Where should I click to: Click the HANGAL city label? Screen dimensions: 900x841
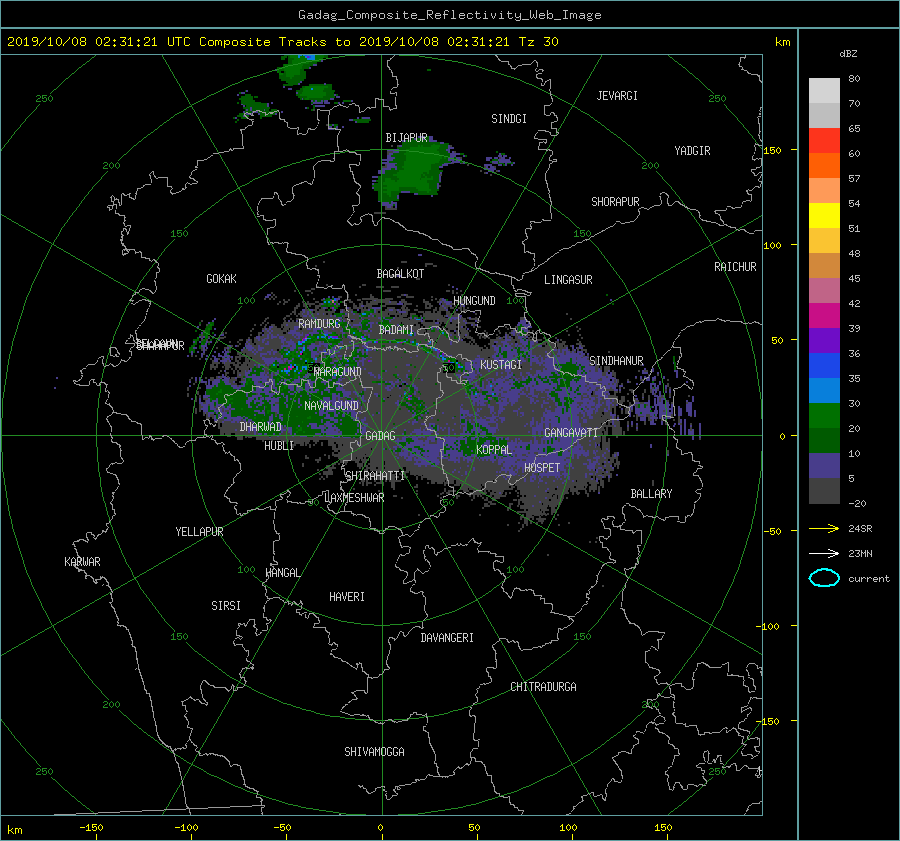click(282, 573)
